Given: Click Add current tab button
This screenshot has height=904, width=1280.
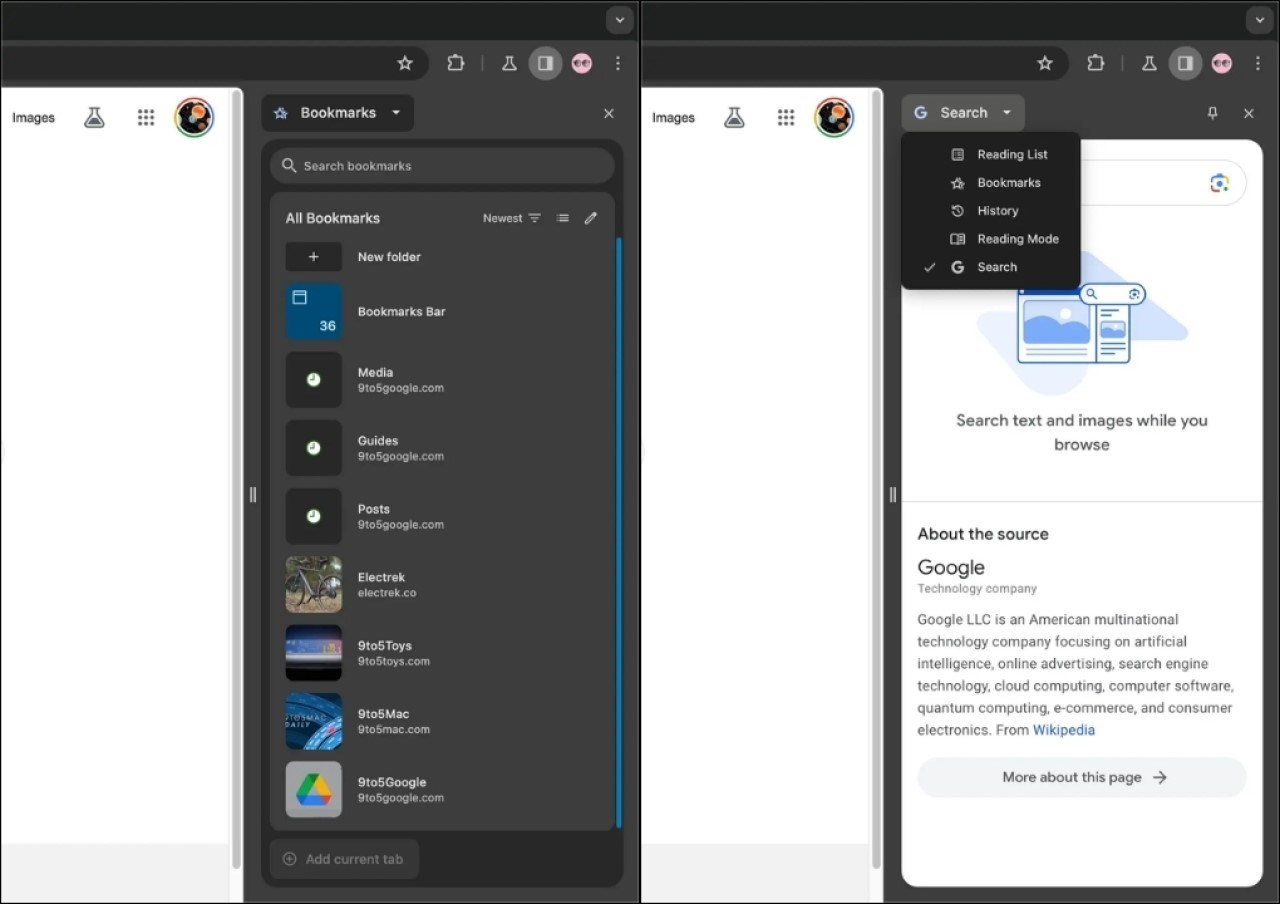Looking at the screenshot, I should pyautogui.click(x=344, y=859).
